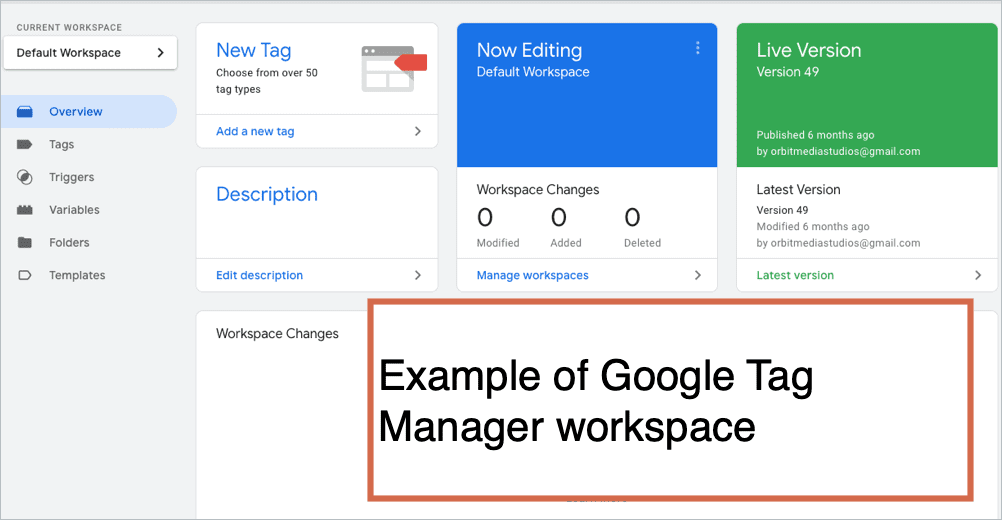Click the Tags label icon
Screen dimensions: 1002x520
click(25, 145)
